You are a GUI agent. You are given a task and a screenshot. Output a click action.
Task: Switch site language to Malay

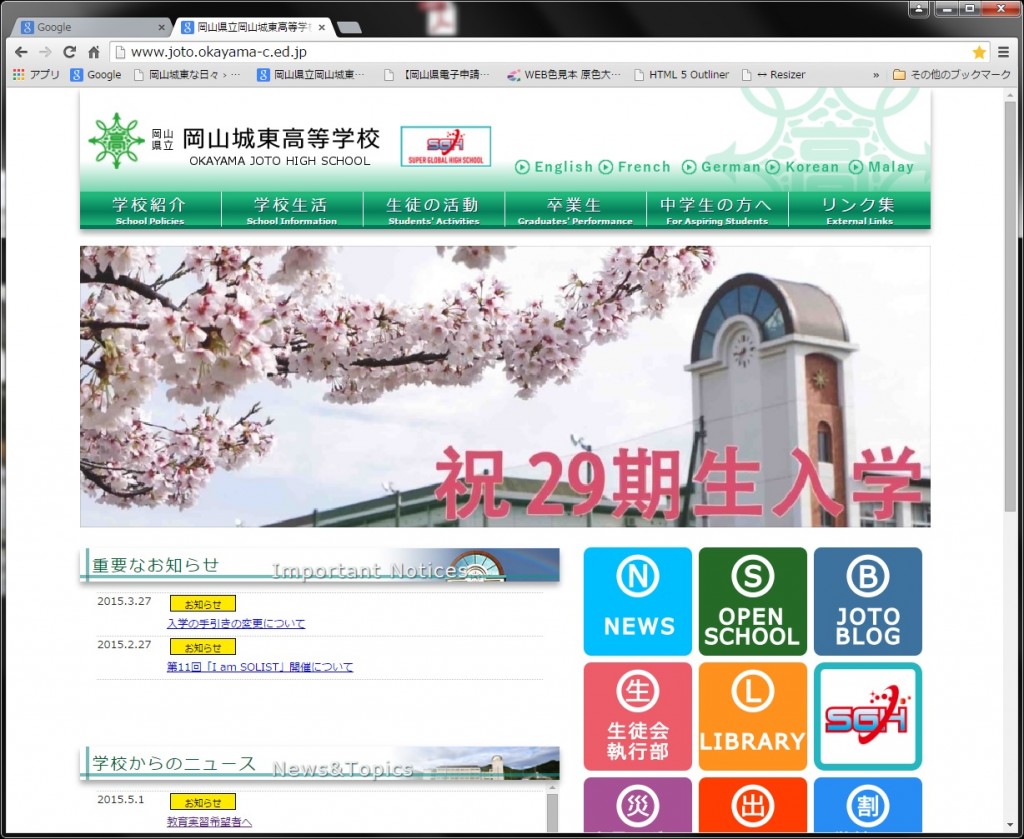(x=881, y=167)
